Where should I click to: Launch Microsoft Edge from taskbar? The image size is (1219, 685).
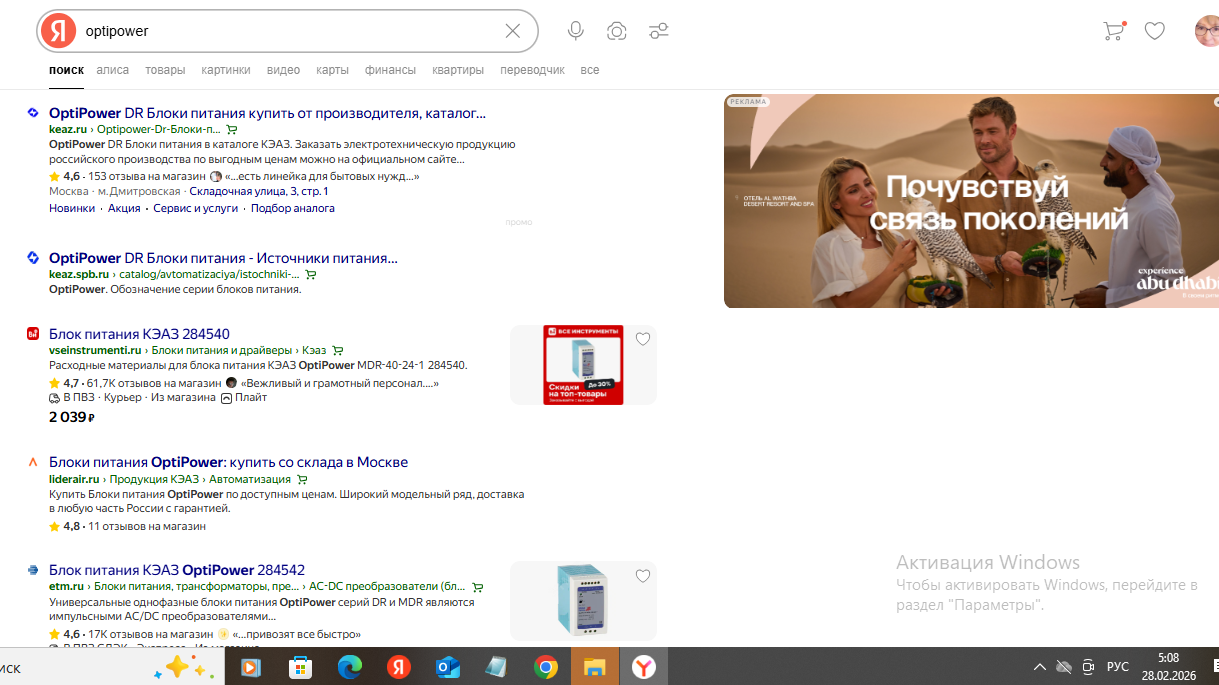(x=349, y=667)
